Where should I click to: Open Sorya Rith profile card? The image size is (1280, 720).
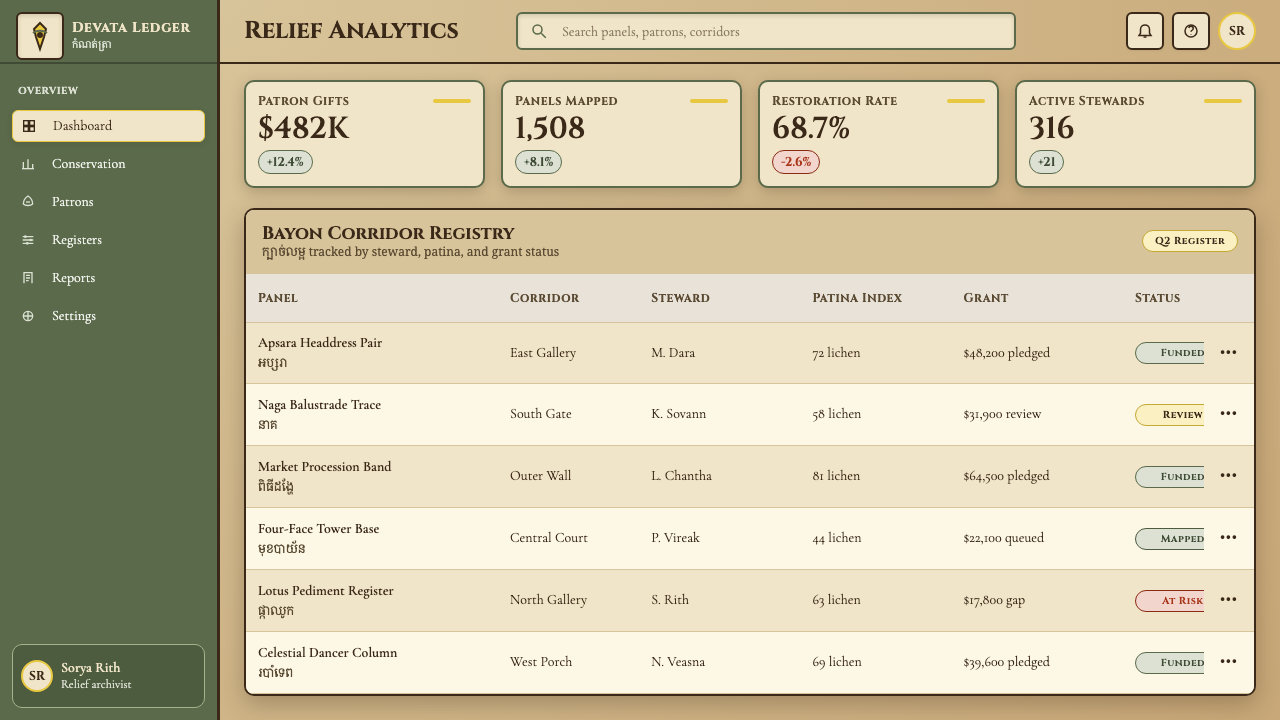click(x=108, y=676)
